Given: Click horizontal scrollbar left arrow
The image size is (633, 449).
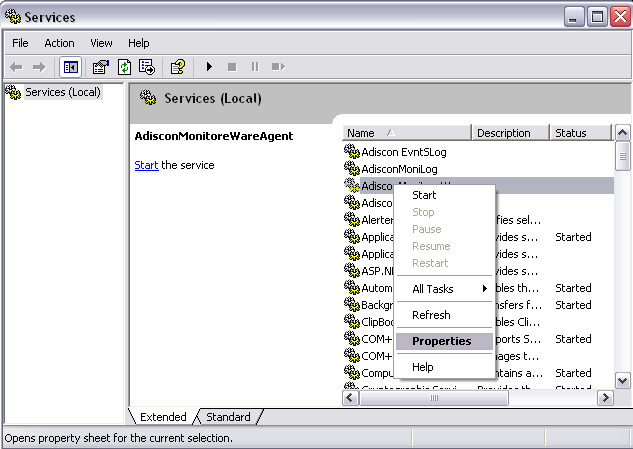Looking at the screenshot, I should pos(350,398).
